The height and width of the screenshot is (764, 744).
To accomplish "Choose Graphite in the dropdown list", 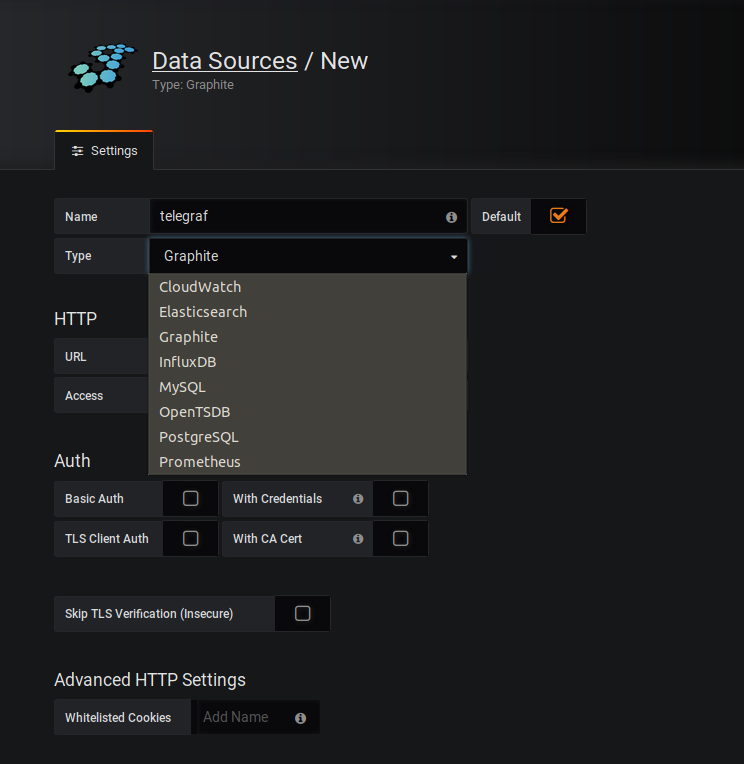I will (x=307, y=337).
